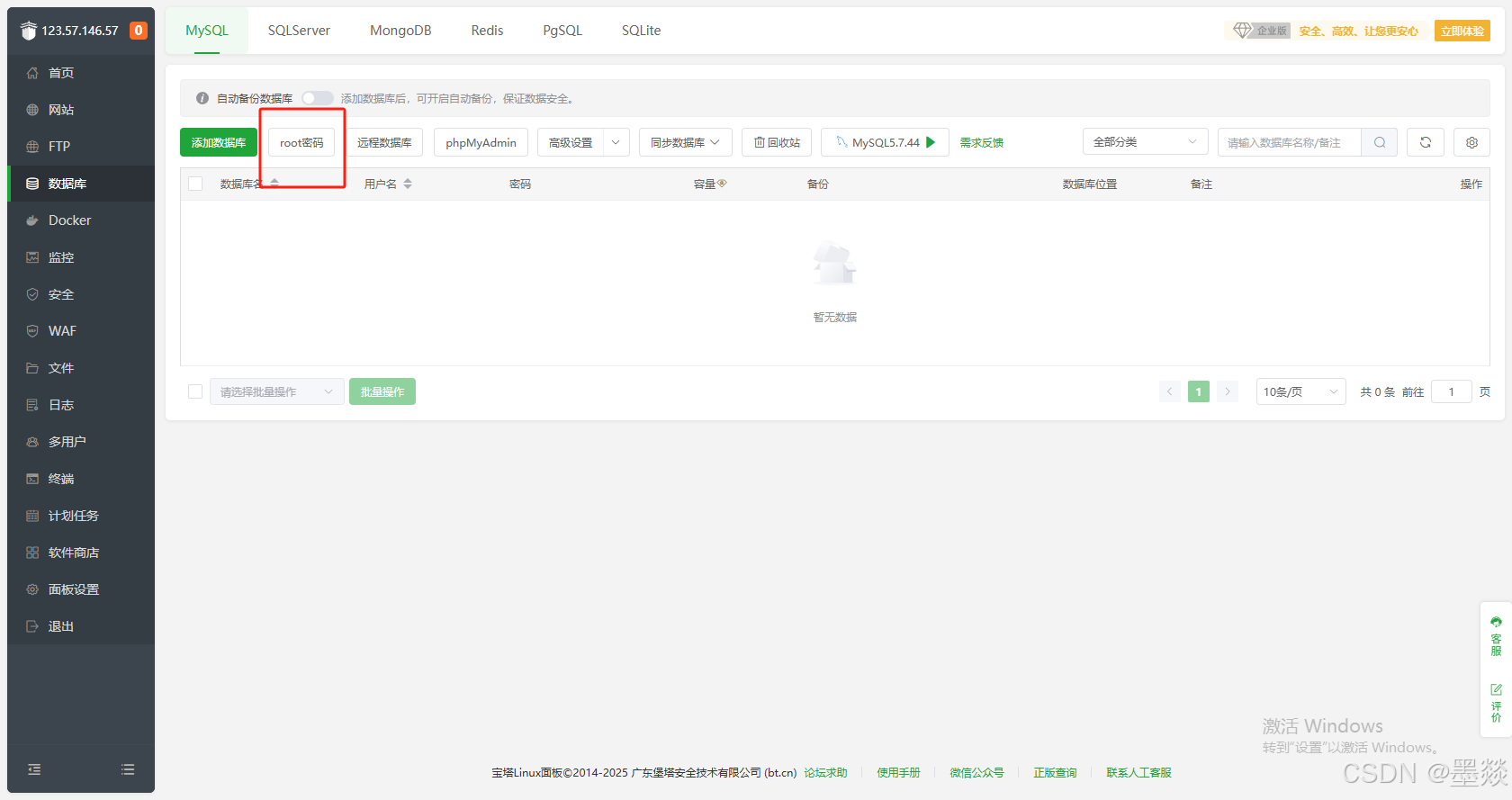Screen dimensions: 1512x800
Task: Click 添加数据库 add database button
Action: click(x=219, y=142)
